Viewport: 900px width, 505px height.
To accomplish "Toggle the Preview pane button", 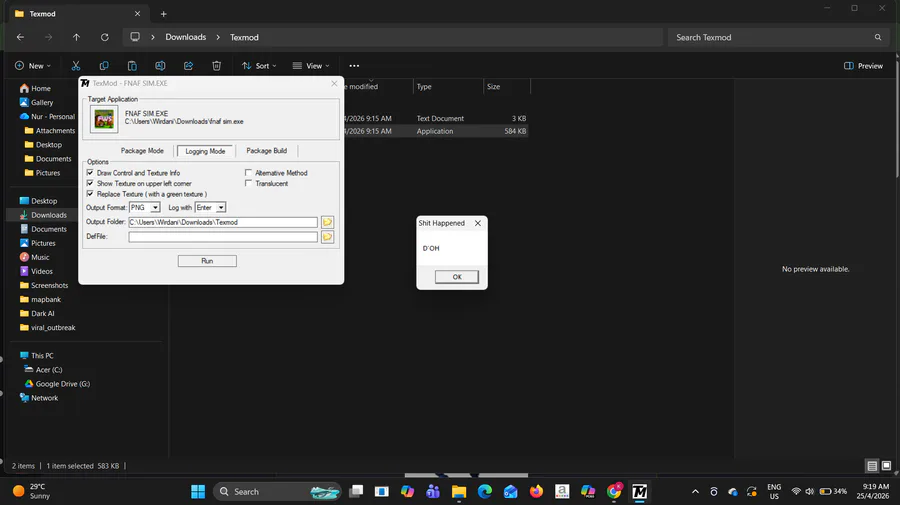I will pyautogui.click(x=863, y=66).
